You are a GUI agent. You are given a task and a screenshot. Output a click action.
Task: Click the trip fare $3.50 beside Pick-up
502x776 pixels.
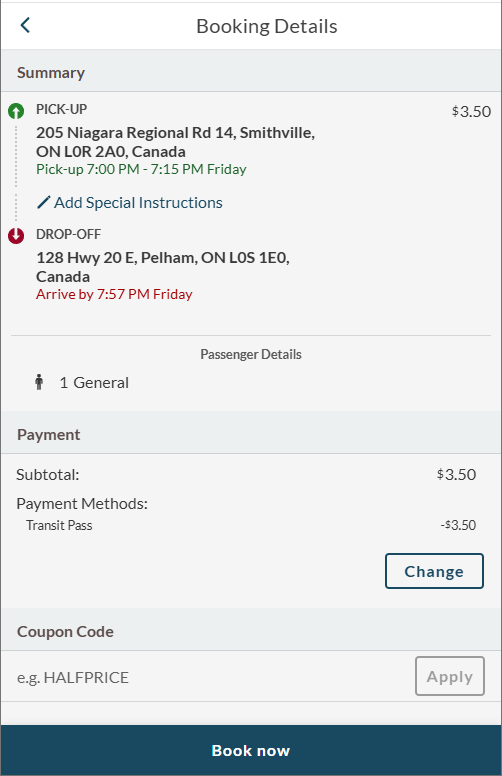click(x=471, y=111)
